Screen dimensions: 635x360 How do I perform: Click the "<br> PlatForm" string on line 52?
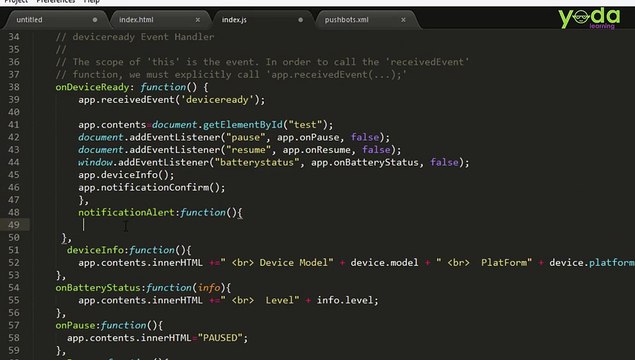[x=484, y=263]
